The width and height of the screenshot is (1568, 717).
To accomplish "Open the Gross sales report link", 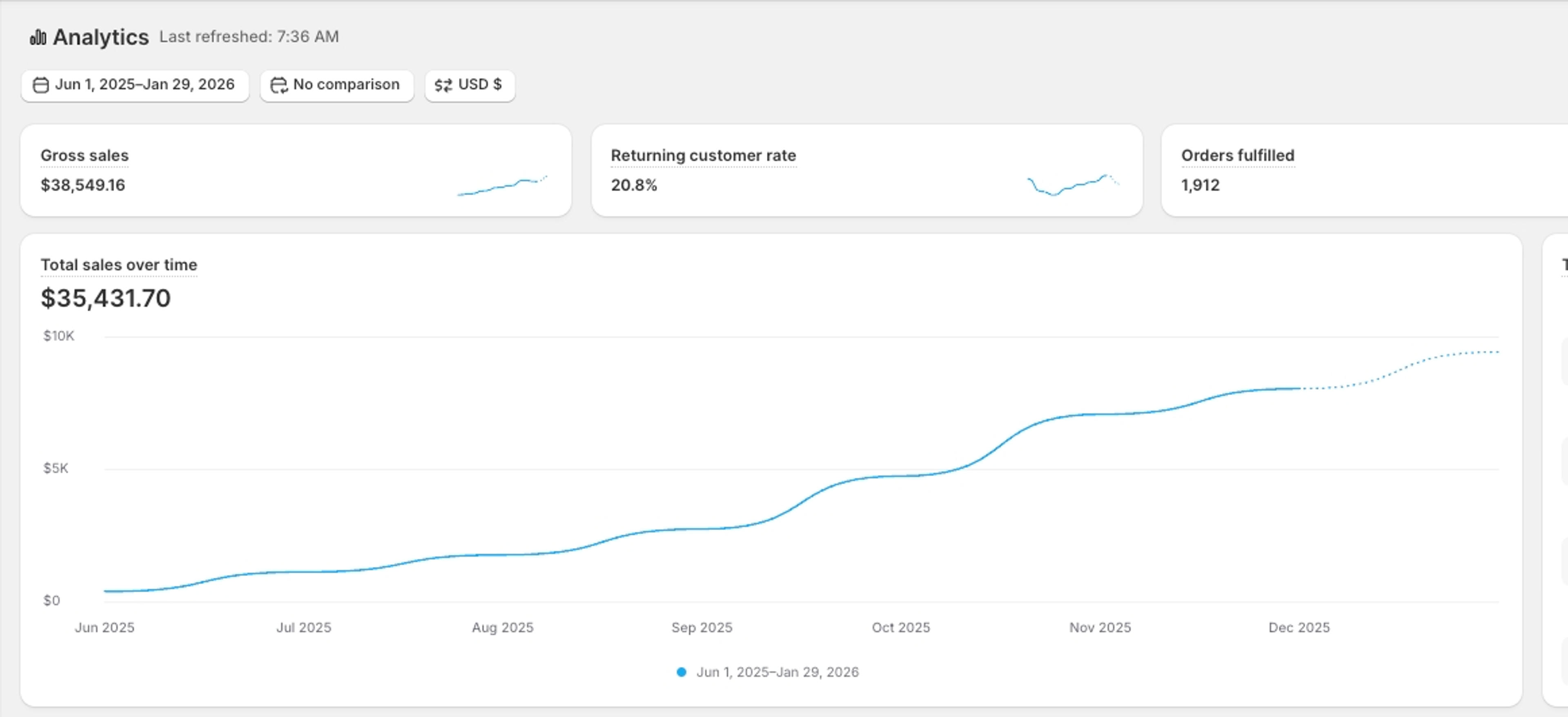I will 85,156.
